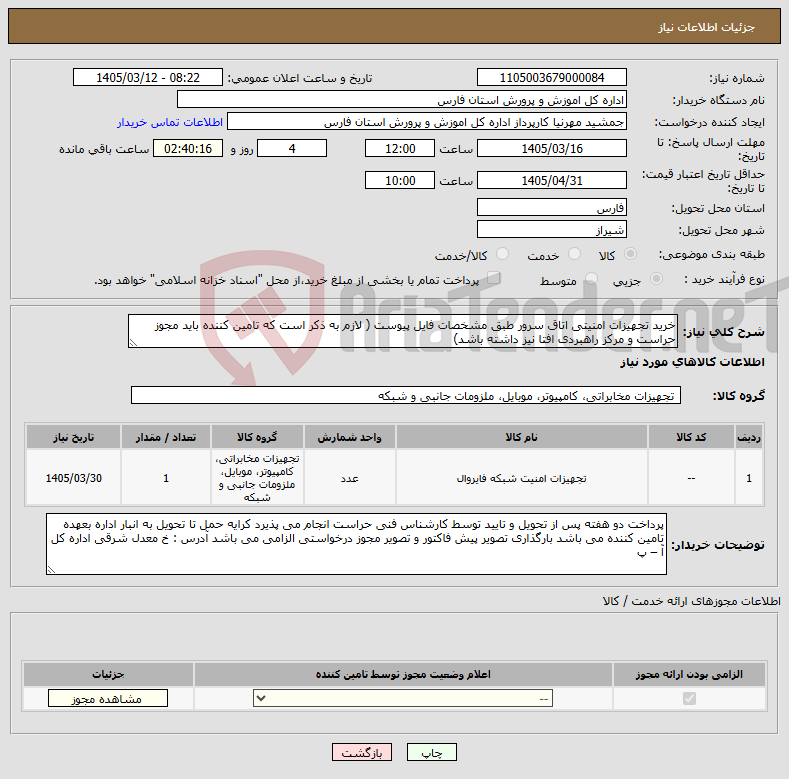Click the توضیحات خریدار text area
The width and height of the screenshot is (789, 779).
tap(356, 544)
